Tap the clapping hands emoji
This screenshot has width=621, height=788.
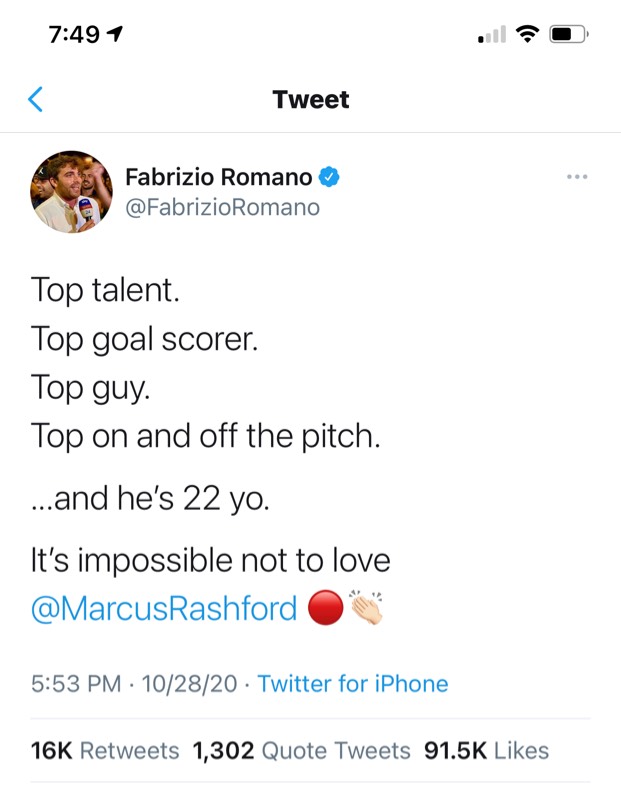(366, 607)
